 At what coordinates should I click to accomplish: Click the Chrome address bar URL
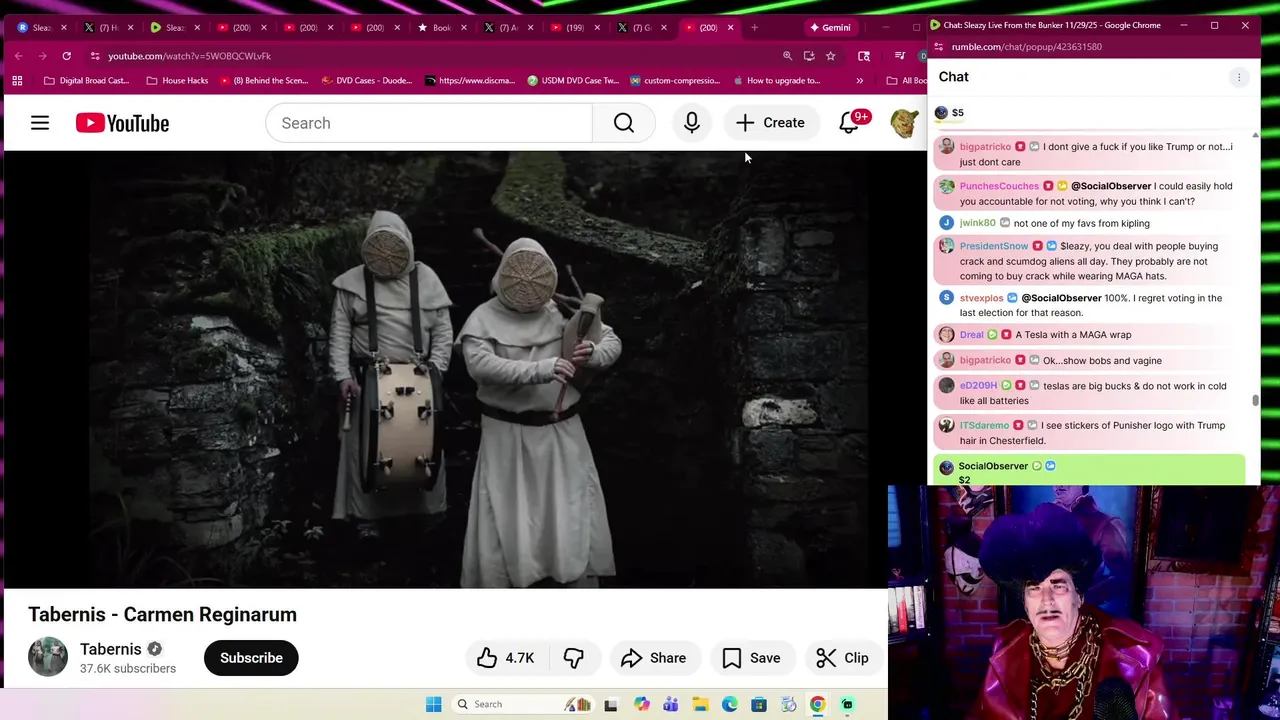(x=190, y=56)
